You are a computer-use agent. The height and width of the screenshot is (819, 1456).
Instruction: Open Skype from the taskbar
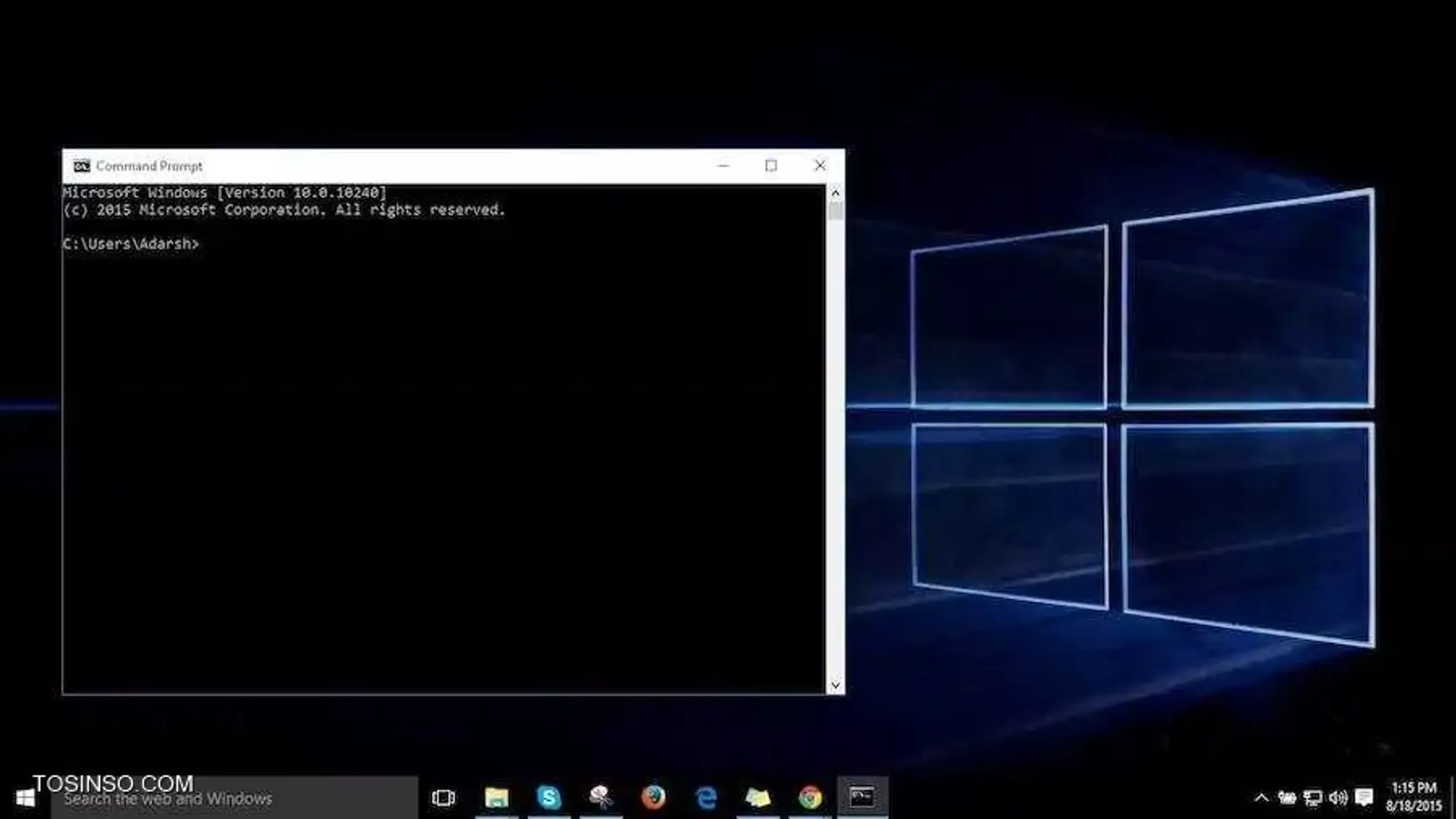pyautogui.click(x=549, y=798)
